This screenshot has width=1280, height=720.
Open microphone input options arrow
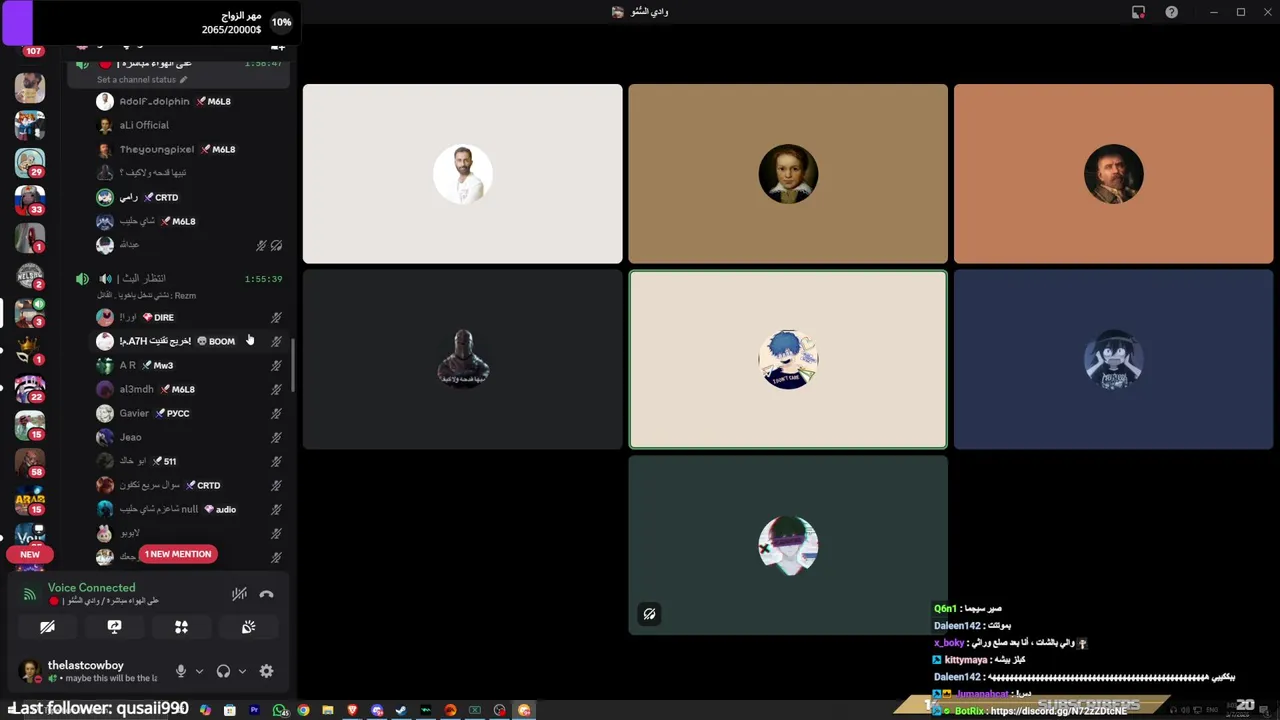[x=199, y=671]
